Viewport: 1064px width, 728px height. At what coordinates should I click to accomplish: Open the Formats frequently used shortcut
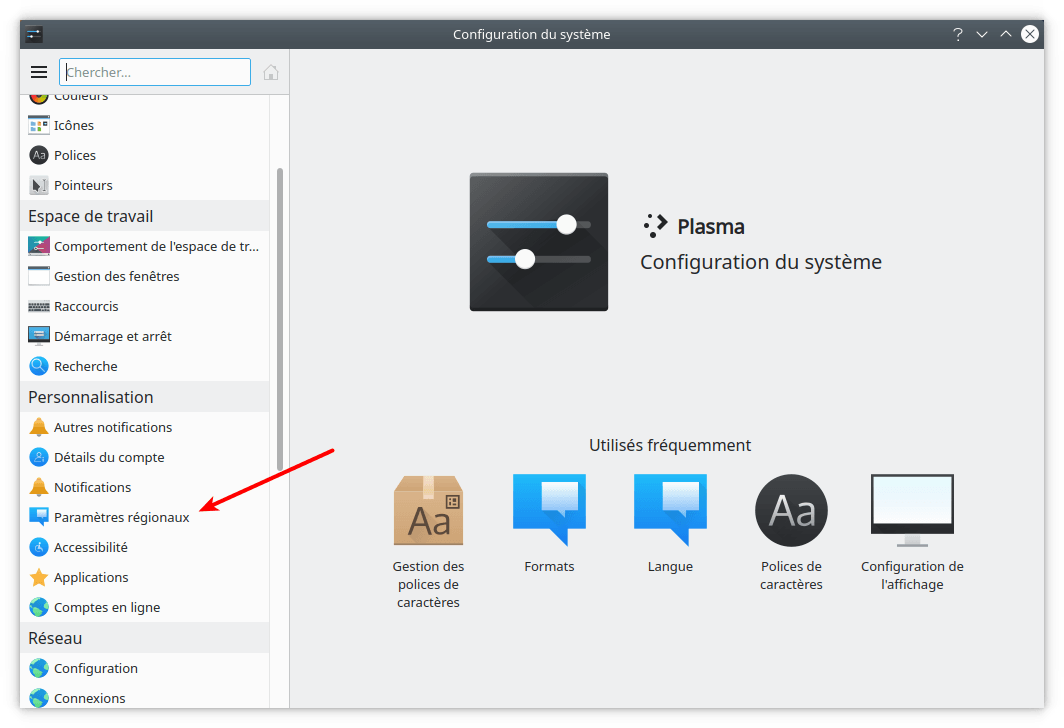coord(549,524)
